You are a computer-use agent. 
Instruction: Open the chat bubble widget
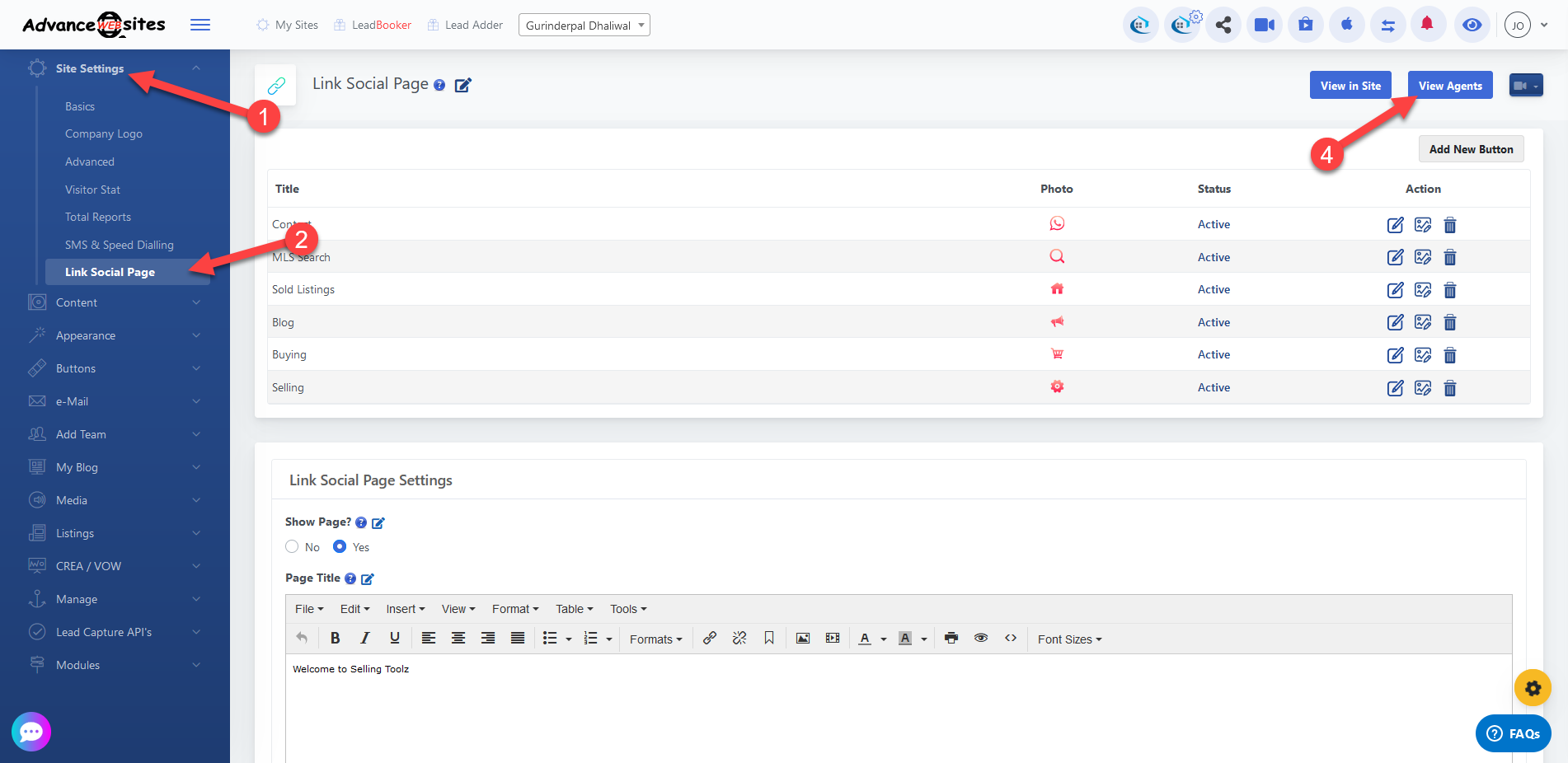coord(31,732)
